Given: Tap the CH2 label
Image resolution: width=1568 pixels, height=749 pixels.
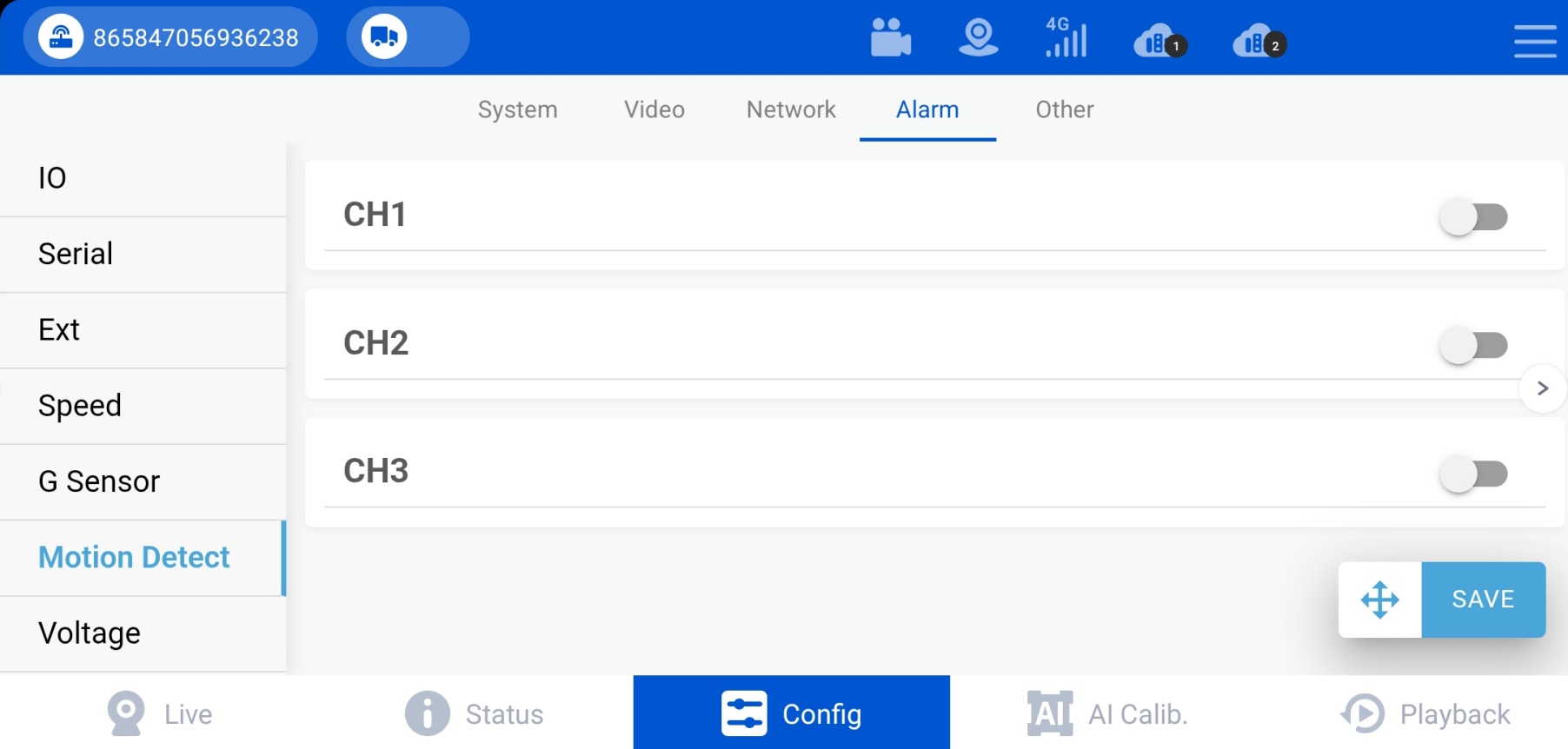Looking at the screenshot, I should 375,343.
